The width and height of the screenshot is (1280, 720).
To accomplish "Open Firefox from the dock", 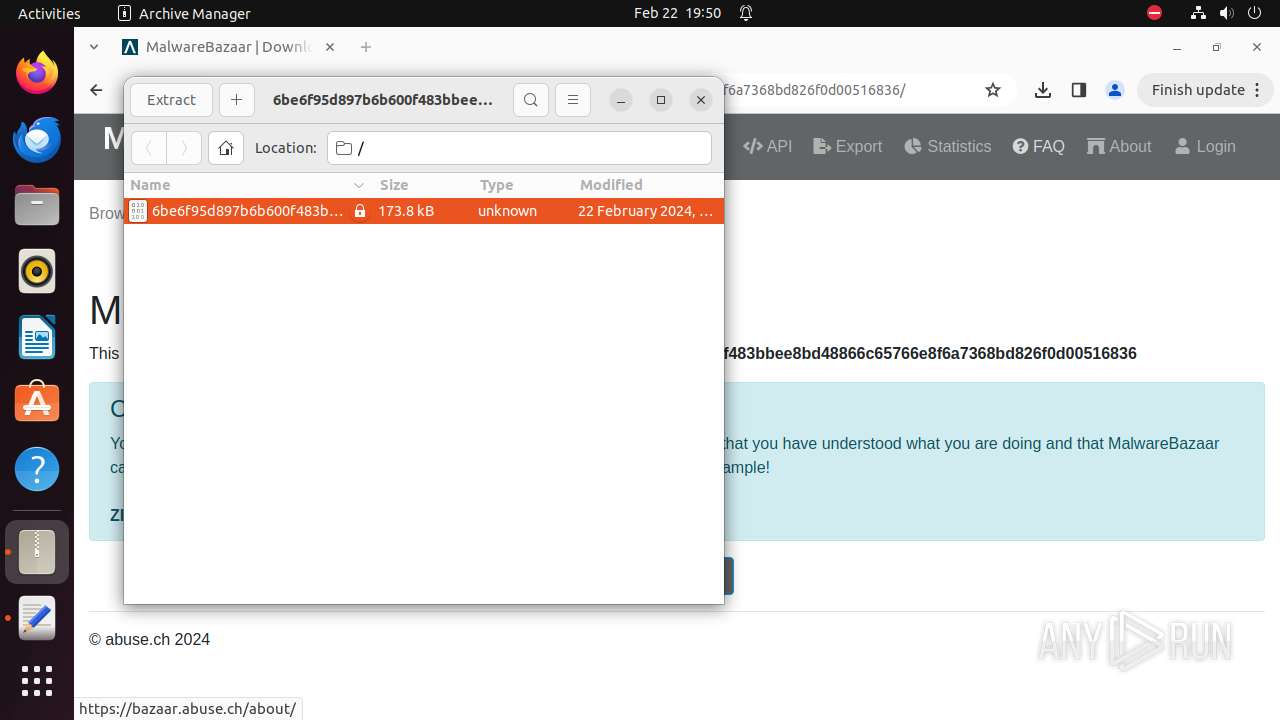I will pos(37,73).
